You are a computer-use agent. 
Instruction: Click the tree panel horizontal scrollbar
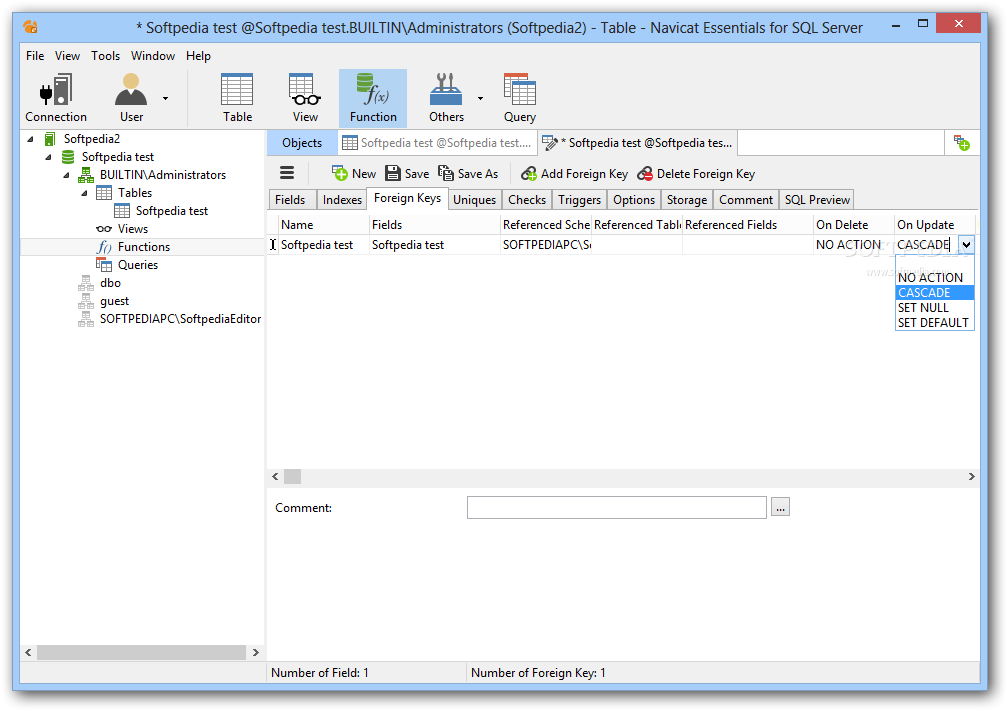(141, 652)
